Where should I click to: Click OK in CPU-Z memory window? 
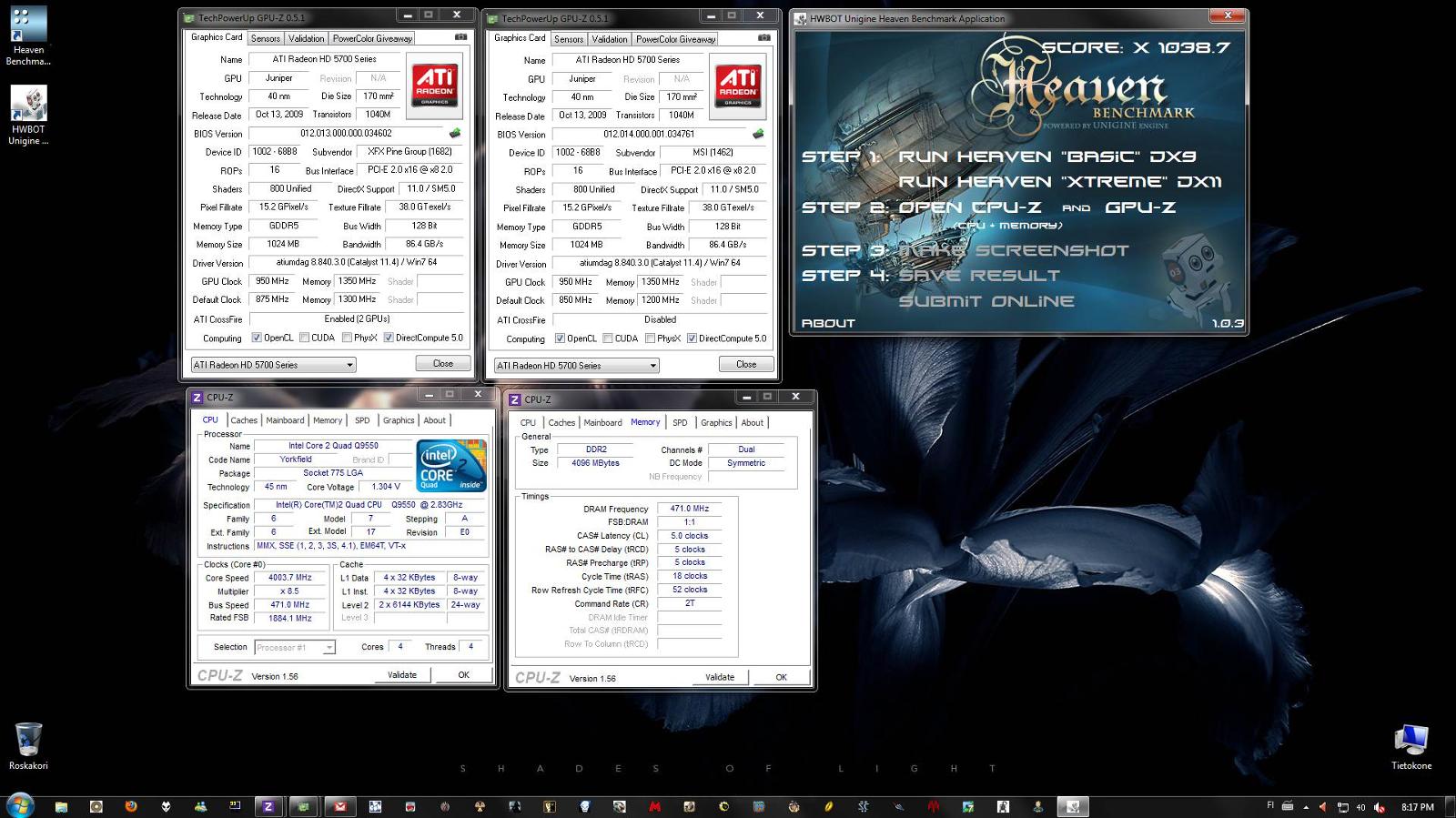[x=781, y=677]
